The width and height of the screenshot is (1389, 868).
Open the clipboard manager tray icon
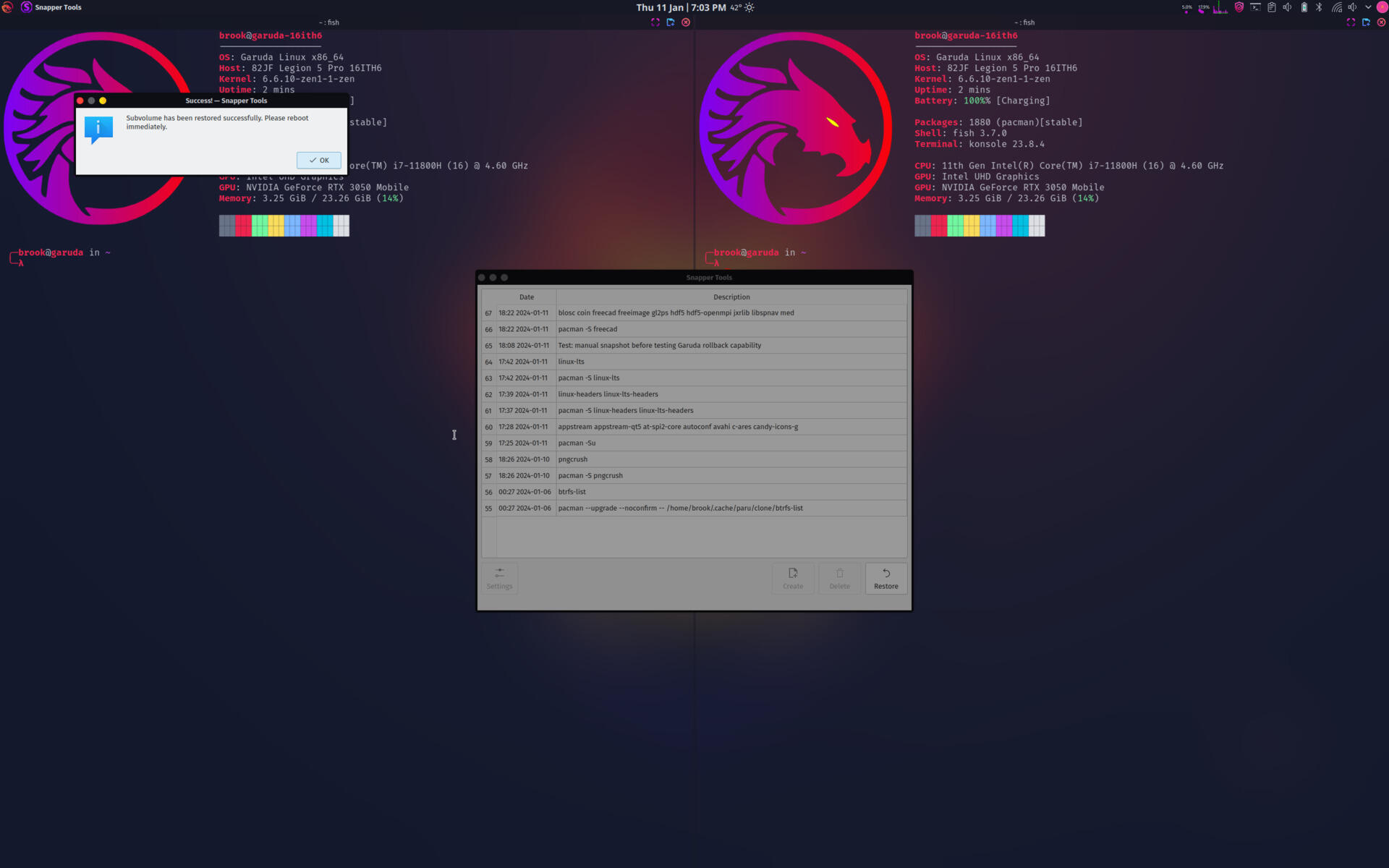pyautogui.click(x=1271, y=7)
